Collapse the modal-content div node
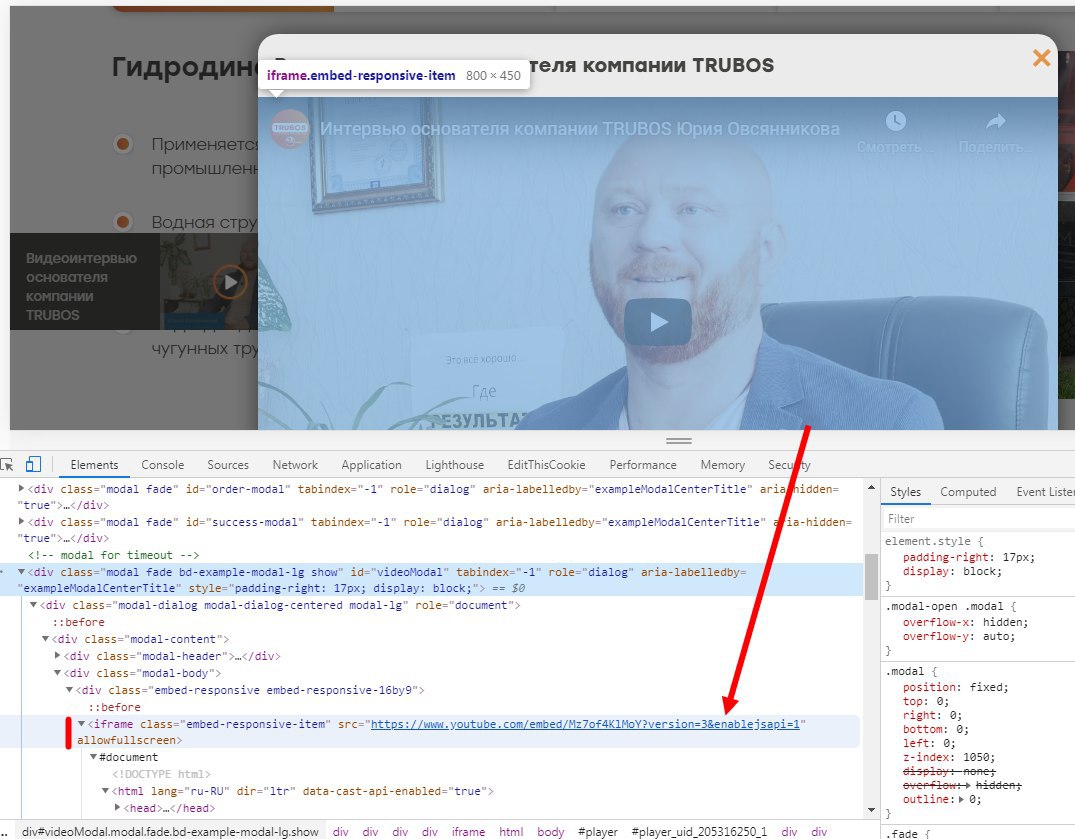Screen dimensions: 1075x839 pyautogui.click(x=45, y=639)
